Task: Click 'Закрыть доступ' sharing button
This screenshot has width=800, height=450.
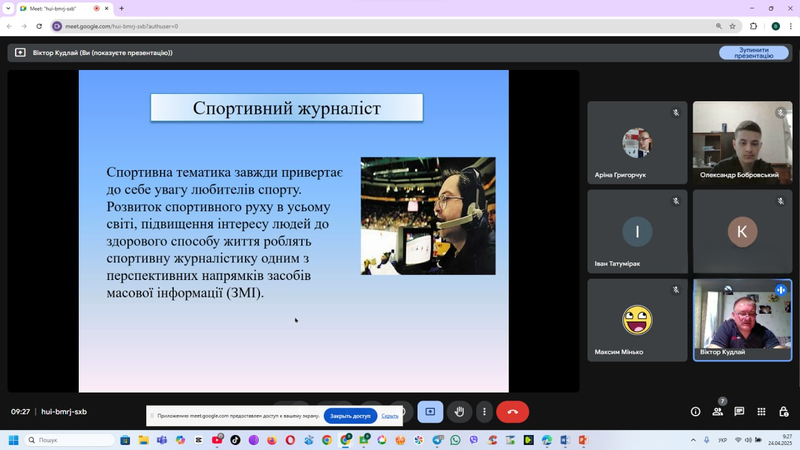Action: click(350, 416)
